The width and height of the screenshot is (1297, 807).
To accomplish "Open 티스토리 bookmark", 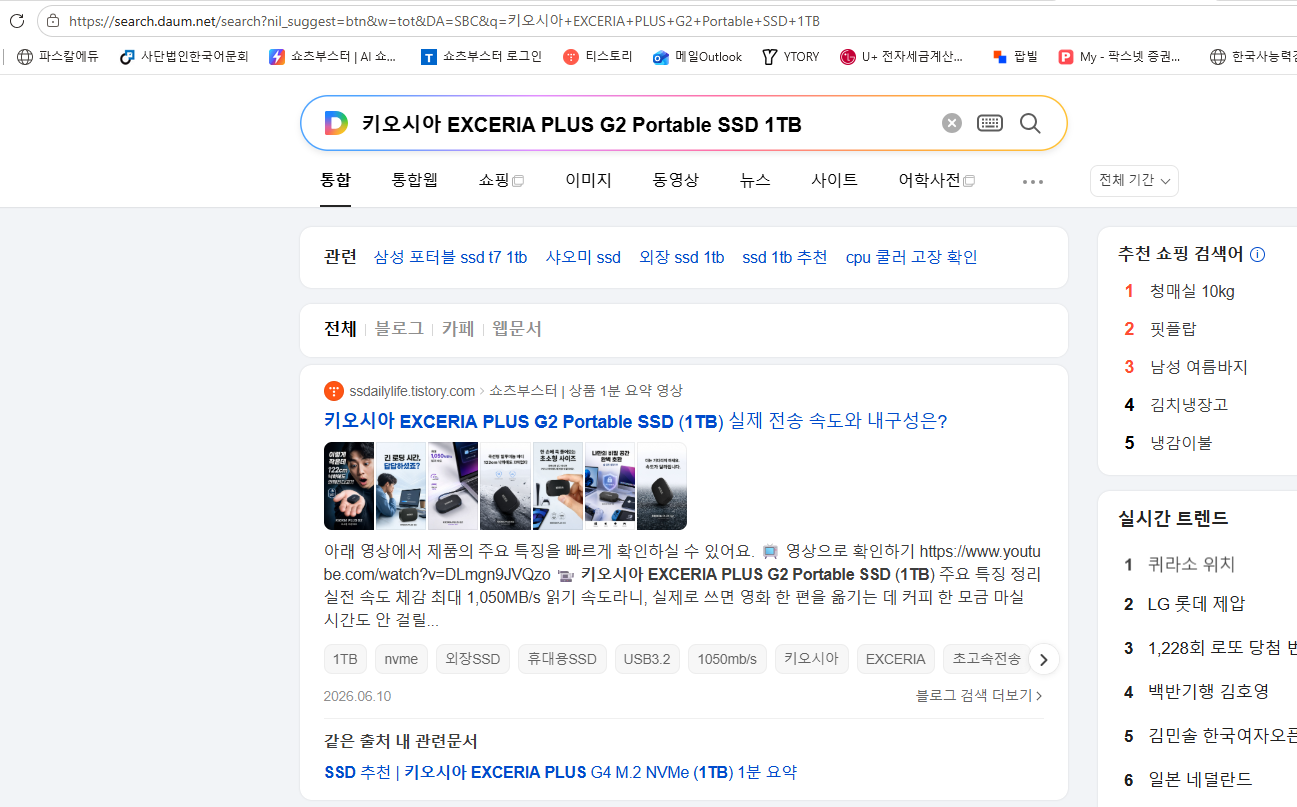I will 598,57.
